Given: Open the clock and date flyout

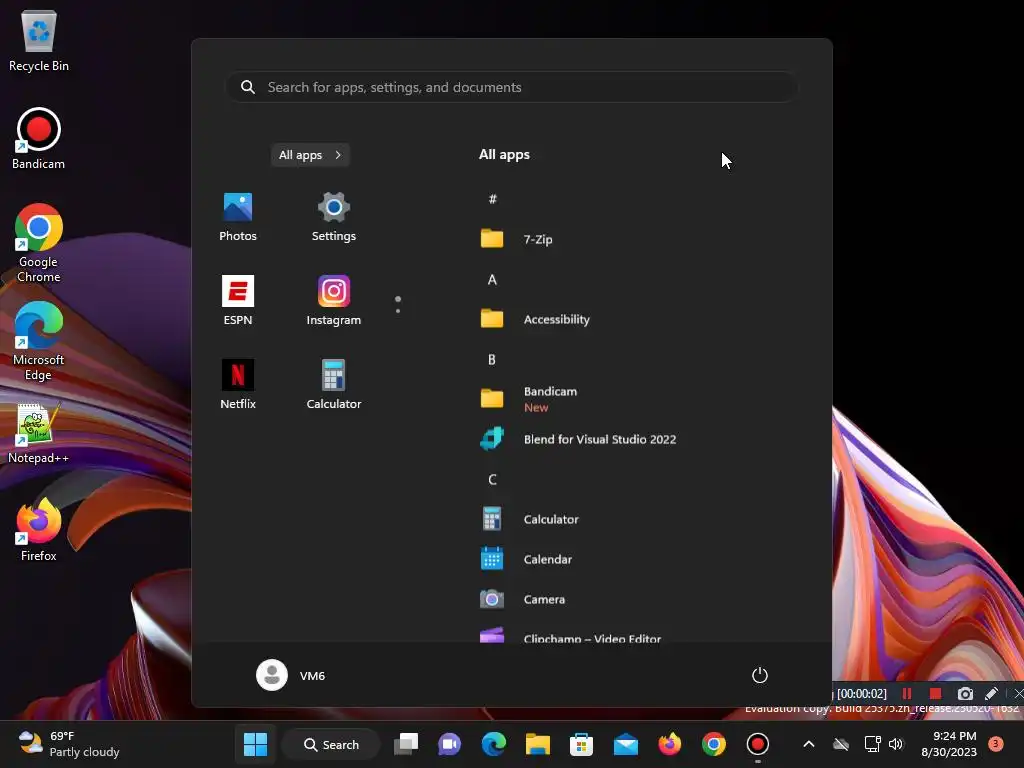Looking at the screenshot, I should tap(949, 744).
